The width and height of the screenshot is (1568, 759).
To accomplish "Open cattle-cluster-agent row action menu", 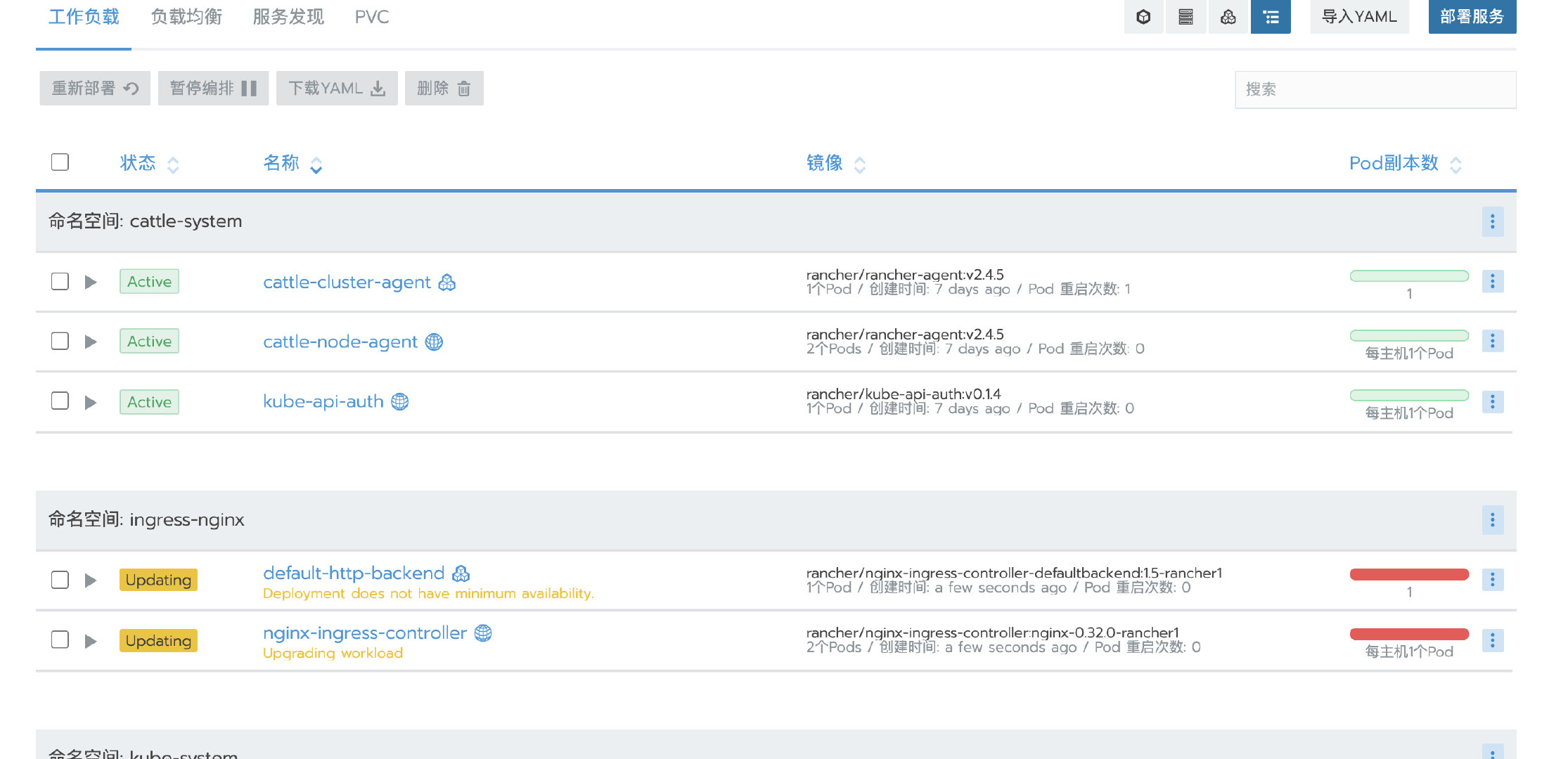I will (x=1492, y=282).
